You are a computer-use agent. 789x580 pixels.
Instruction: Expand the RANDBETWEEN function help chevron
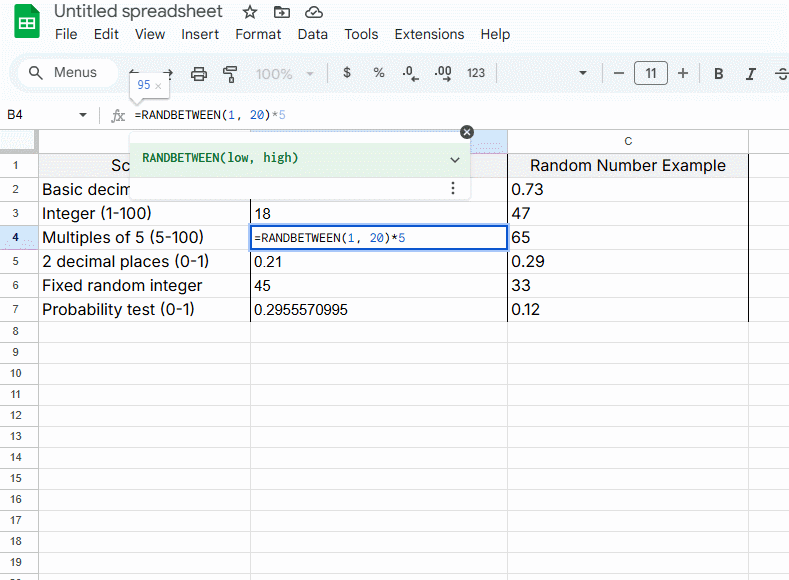pyautogui.click(x=455, y=159)
